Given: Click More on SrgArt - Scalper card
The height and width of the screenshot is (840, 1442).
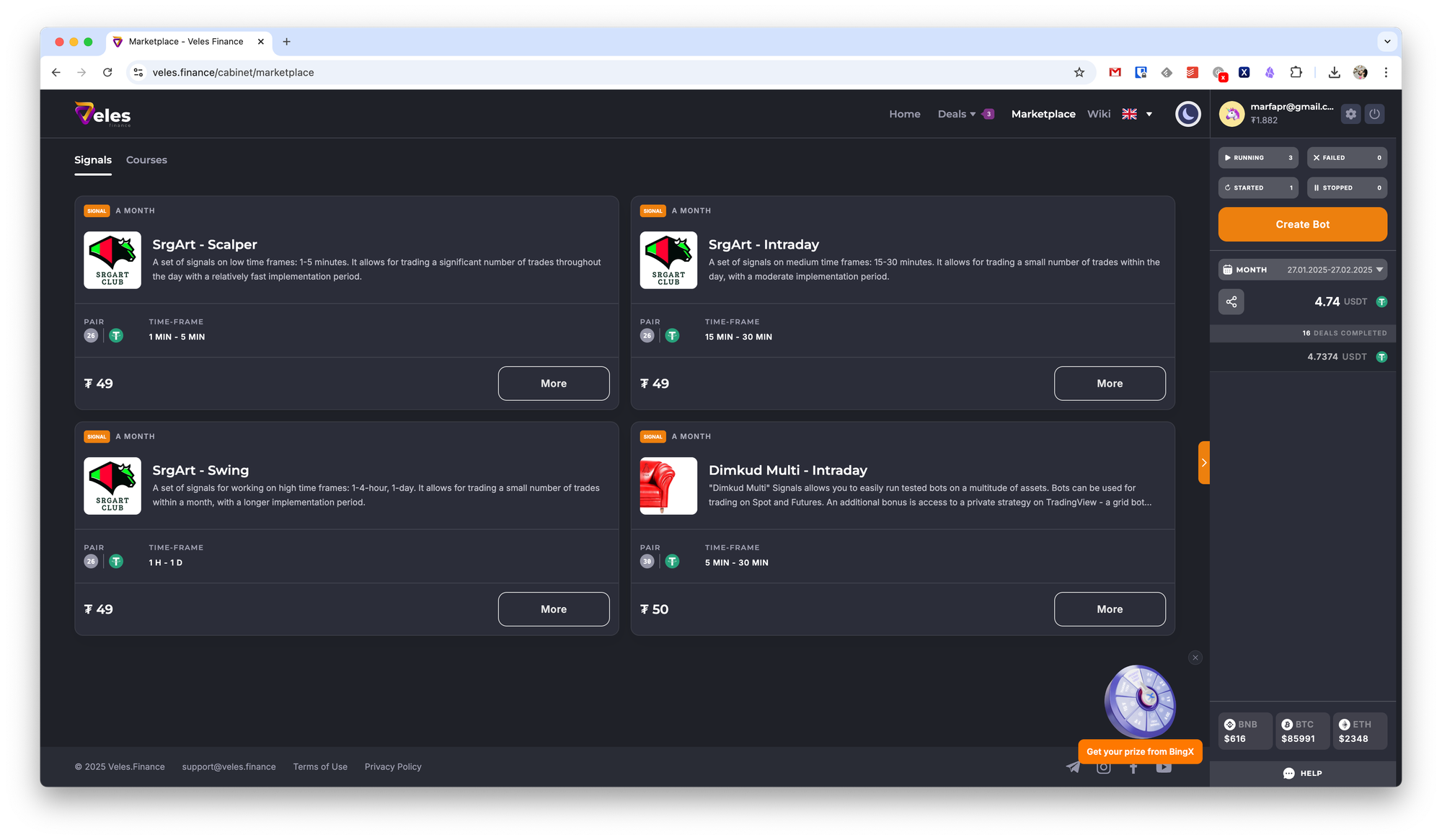Looking at the screenshot, I should tap(553, 384).
